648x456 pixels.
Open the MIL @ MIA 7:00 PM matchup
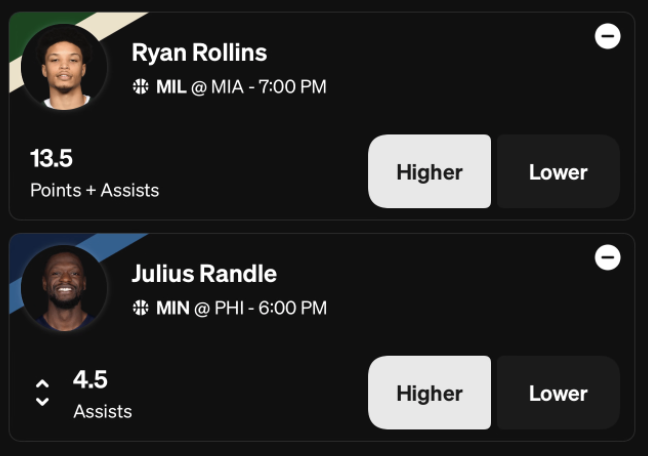(241, 87)
